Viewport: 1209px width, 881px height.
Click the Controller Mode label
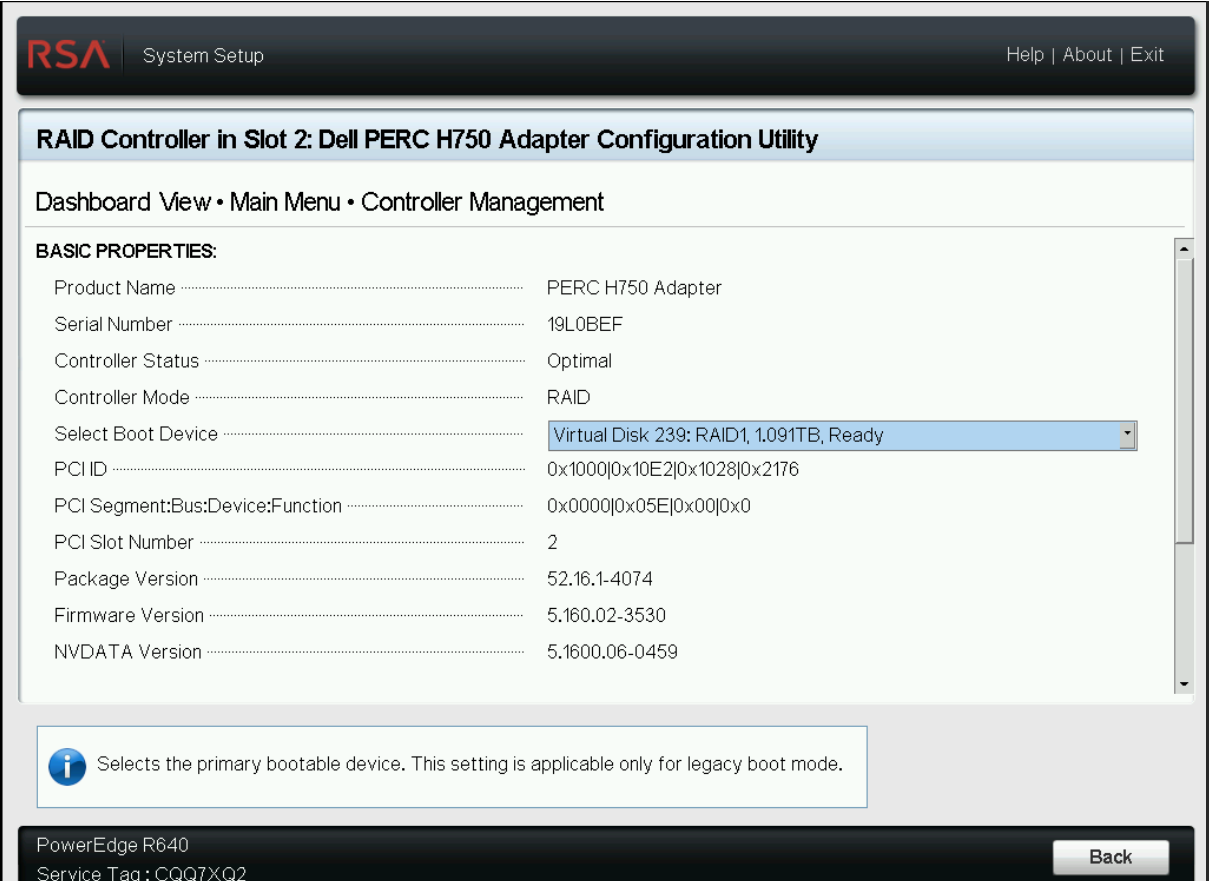coord(121,397)
